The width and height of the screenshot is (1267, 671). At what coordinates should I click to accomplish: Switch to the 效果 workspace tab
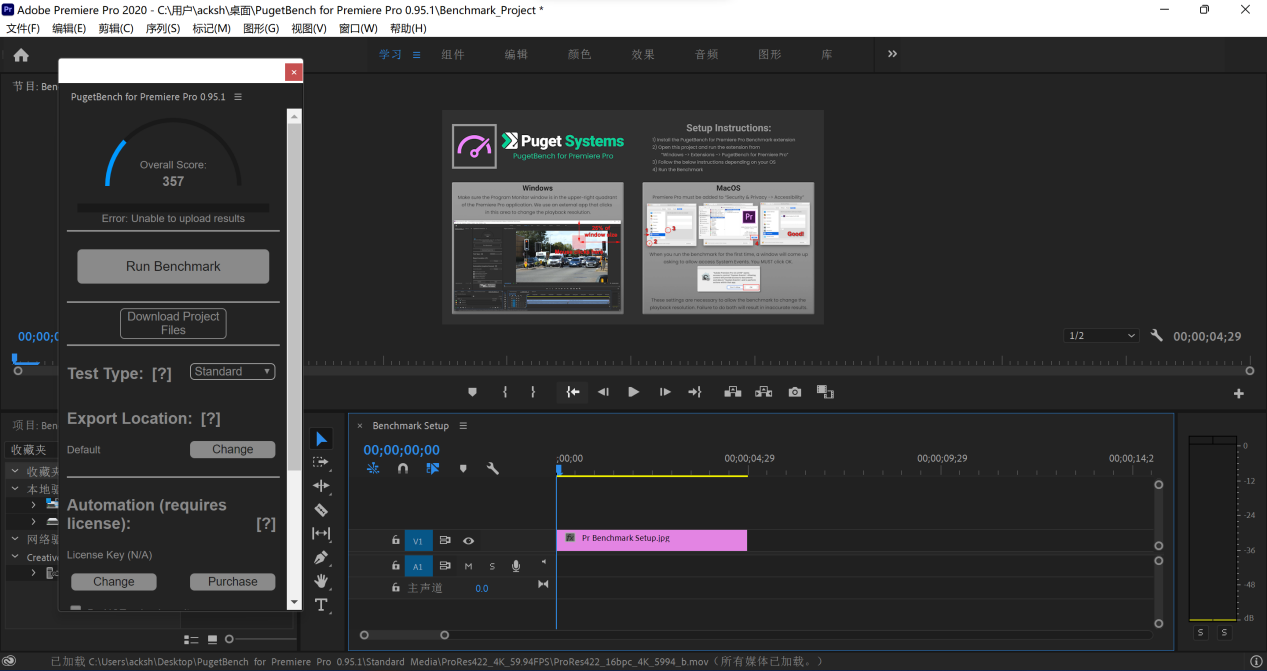tap(643, 55)
